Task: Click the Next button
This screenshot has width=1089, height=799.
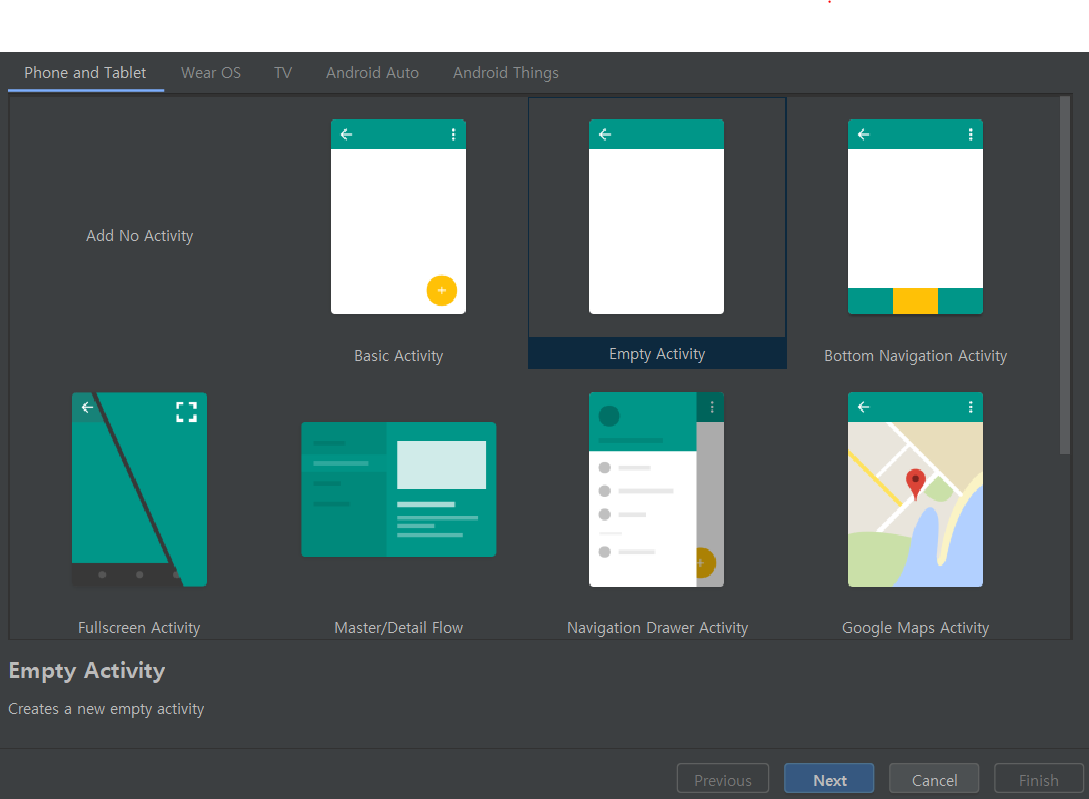Action: click(x=829, y=780)
